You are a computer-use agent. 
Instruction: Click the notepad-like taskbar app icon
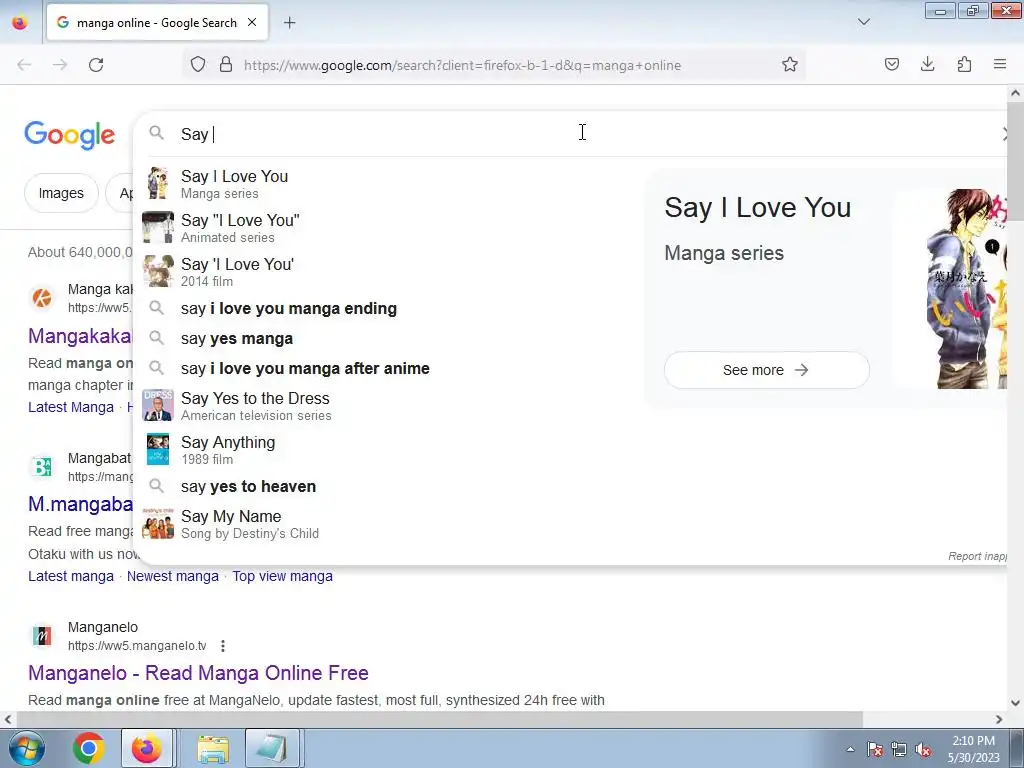[x=272, y=748]
